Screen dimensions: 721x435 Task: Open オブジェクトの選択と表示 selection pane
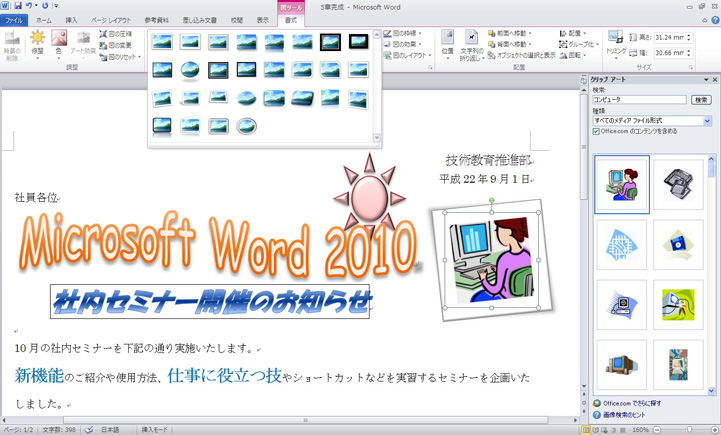pyautogui.click(x=521, y=55)
